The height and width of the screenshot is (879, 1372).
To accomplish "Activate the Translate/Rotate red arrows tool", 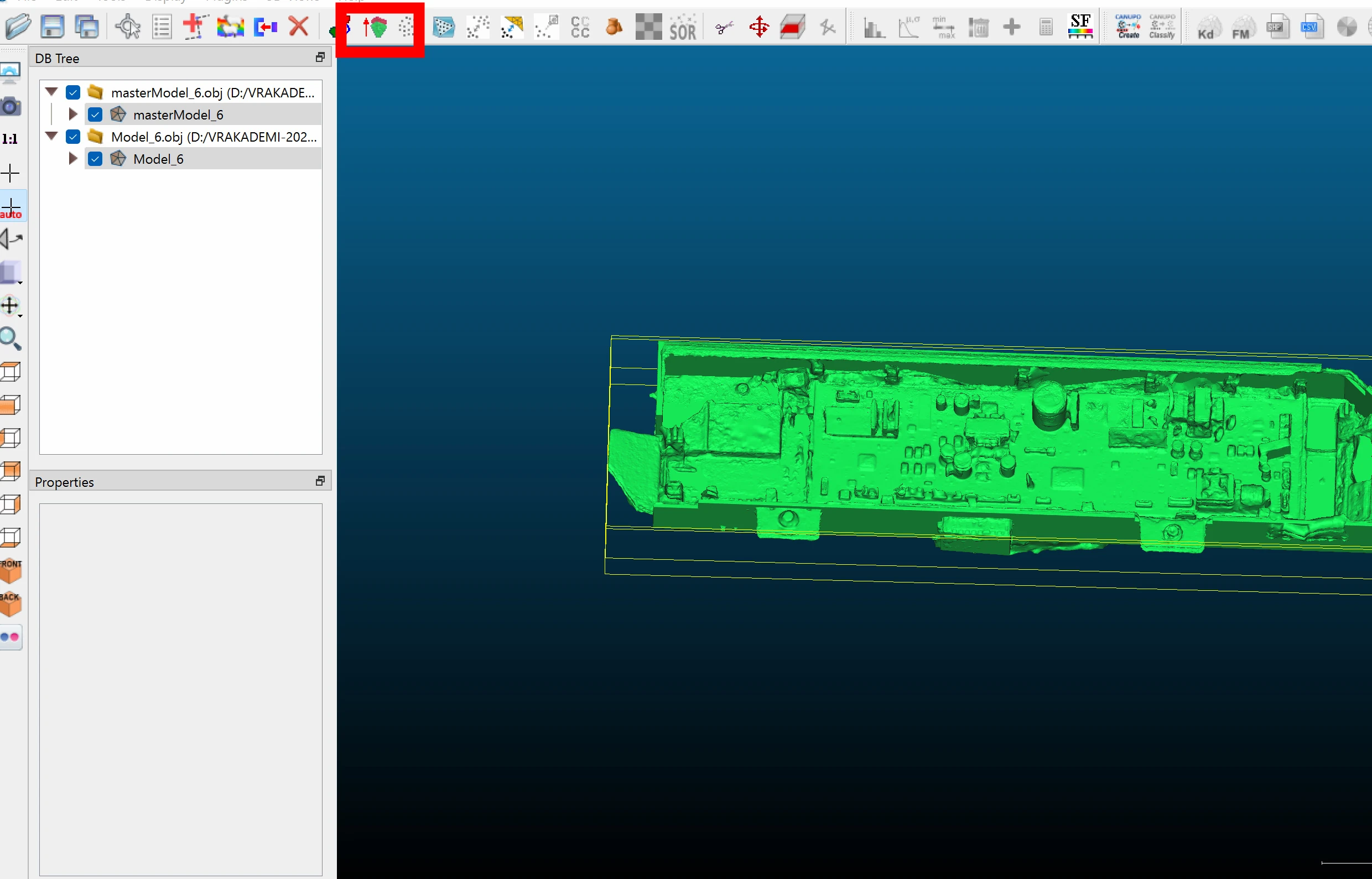I will (x=759, y=26).
